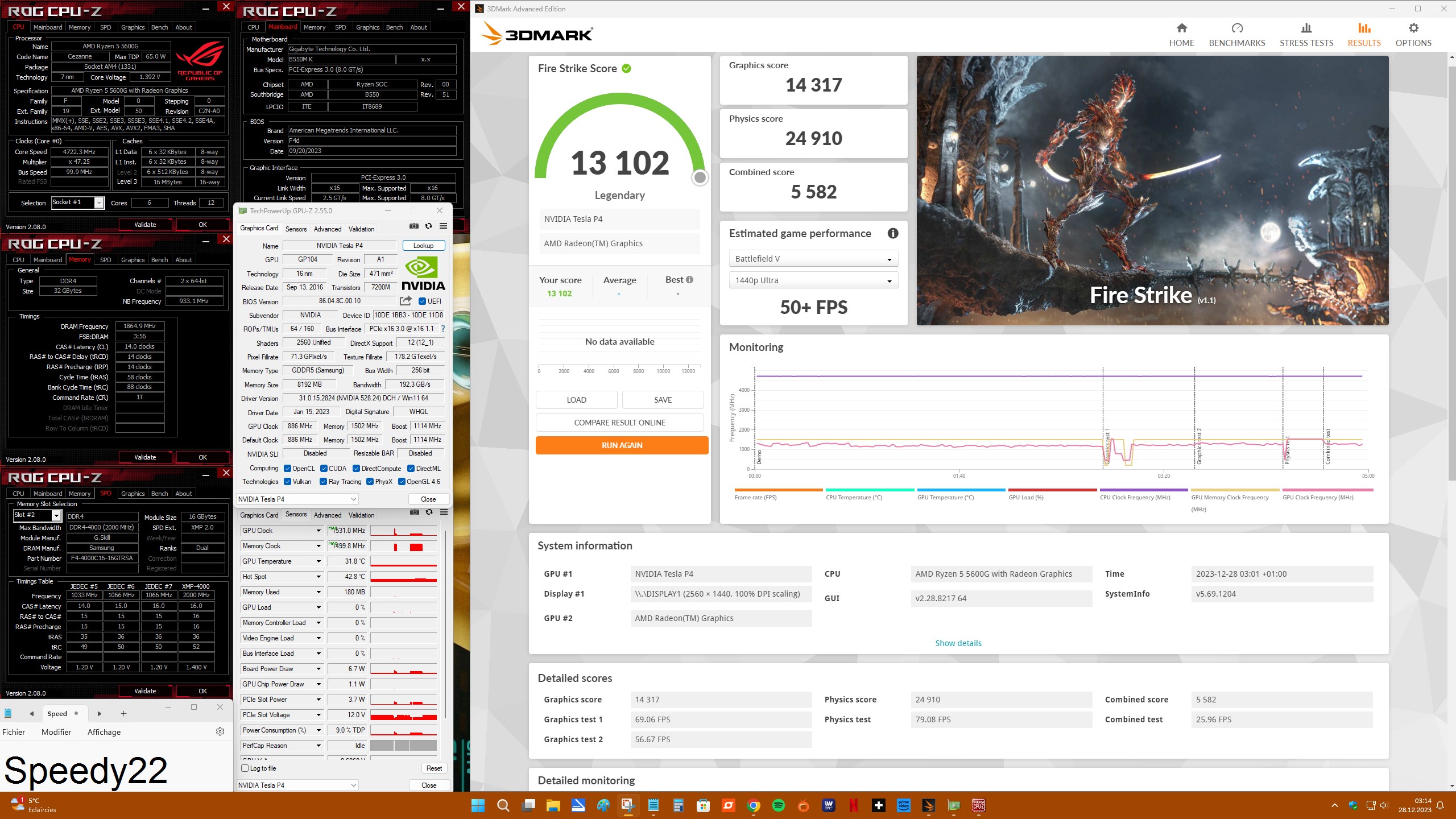
Task: Click the SAVE result button
Action: point(663,400)
